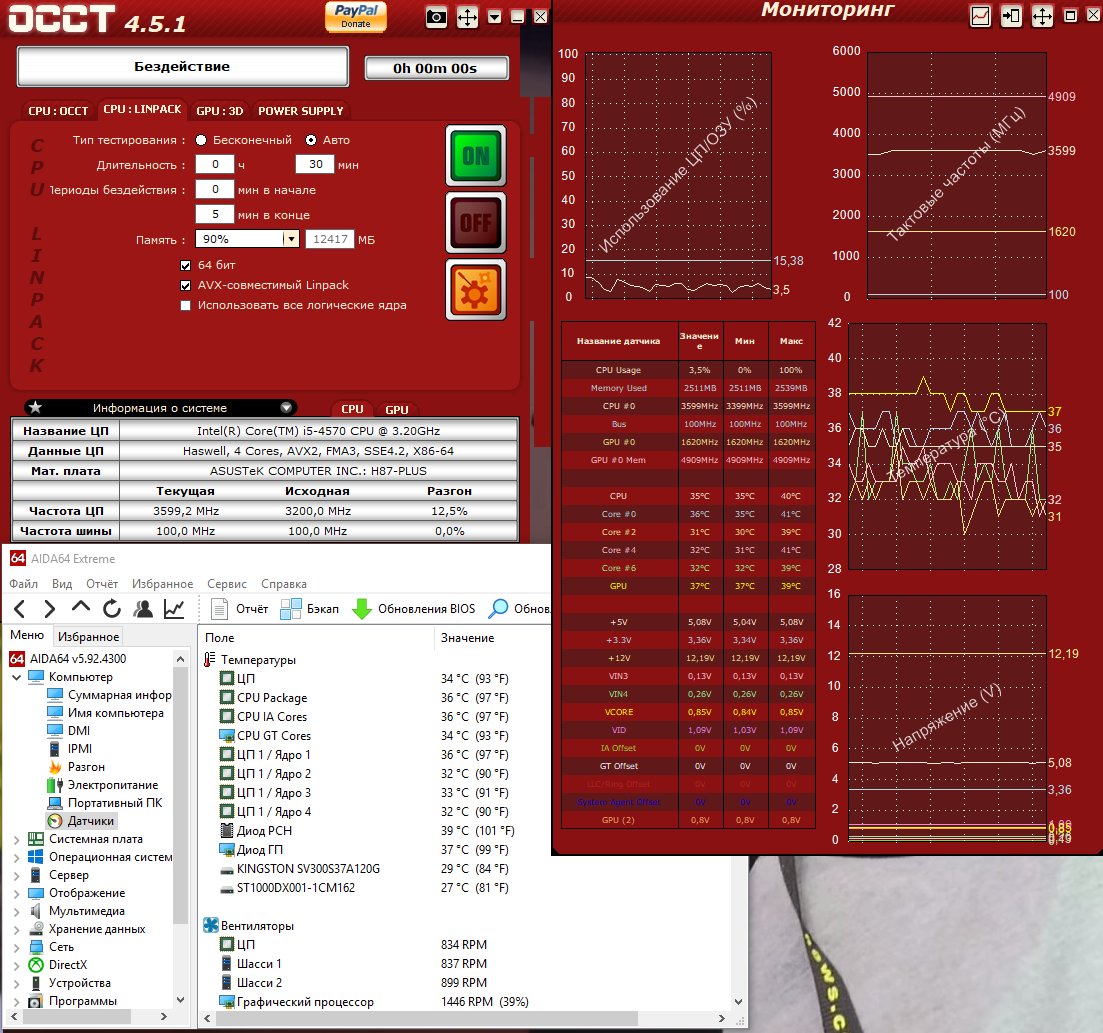The height and width of the screenshot is (1033, 1103).
Task: Switch system info to CPU tab
Action: point(352,410)
